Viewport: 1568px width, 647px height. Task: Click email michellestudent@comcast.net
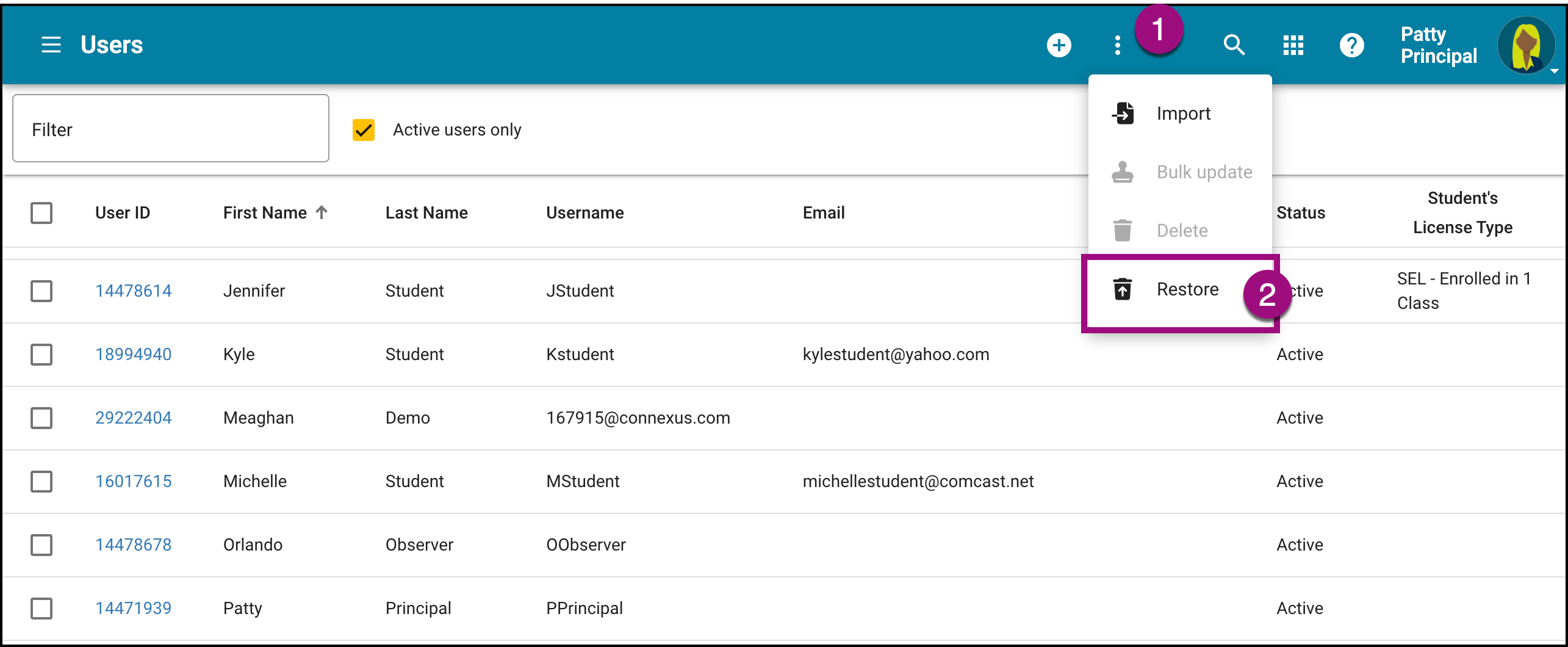click(918, 482)
